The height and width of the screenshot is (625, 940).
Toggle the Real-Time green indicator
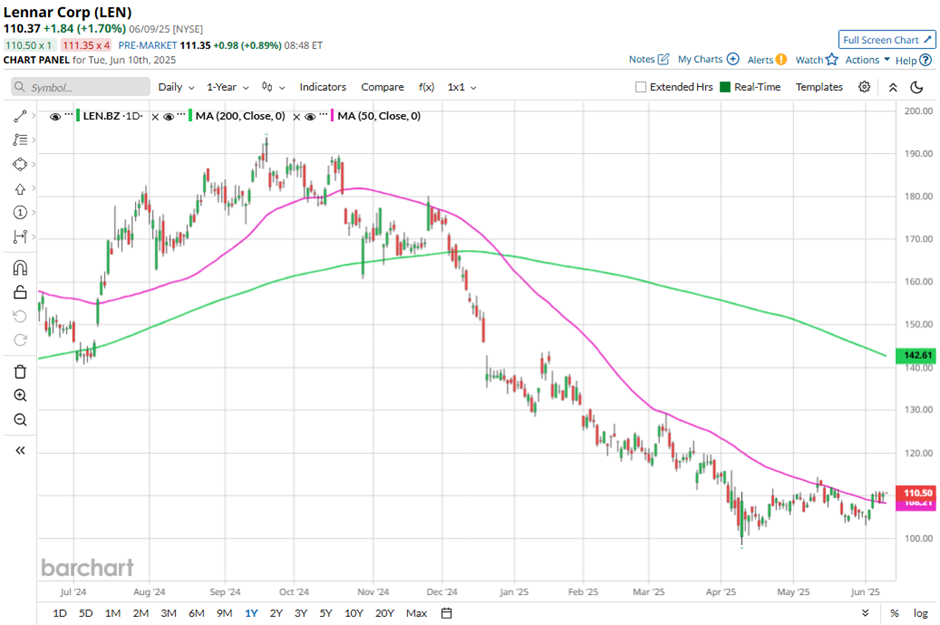725,87
